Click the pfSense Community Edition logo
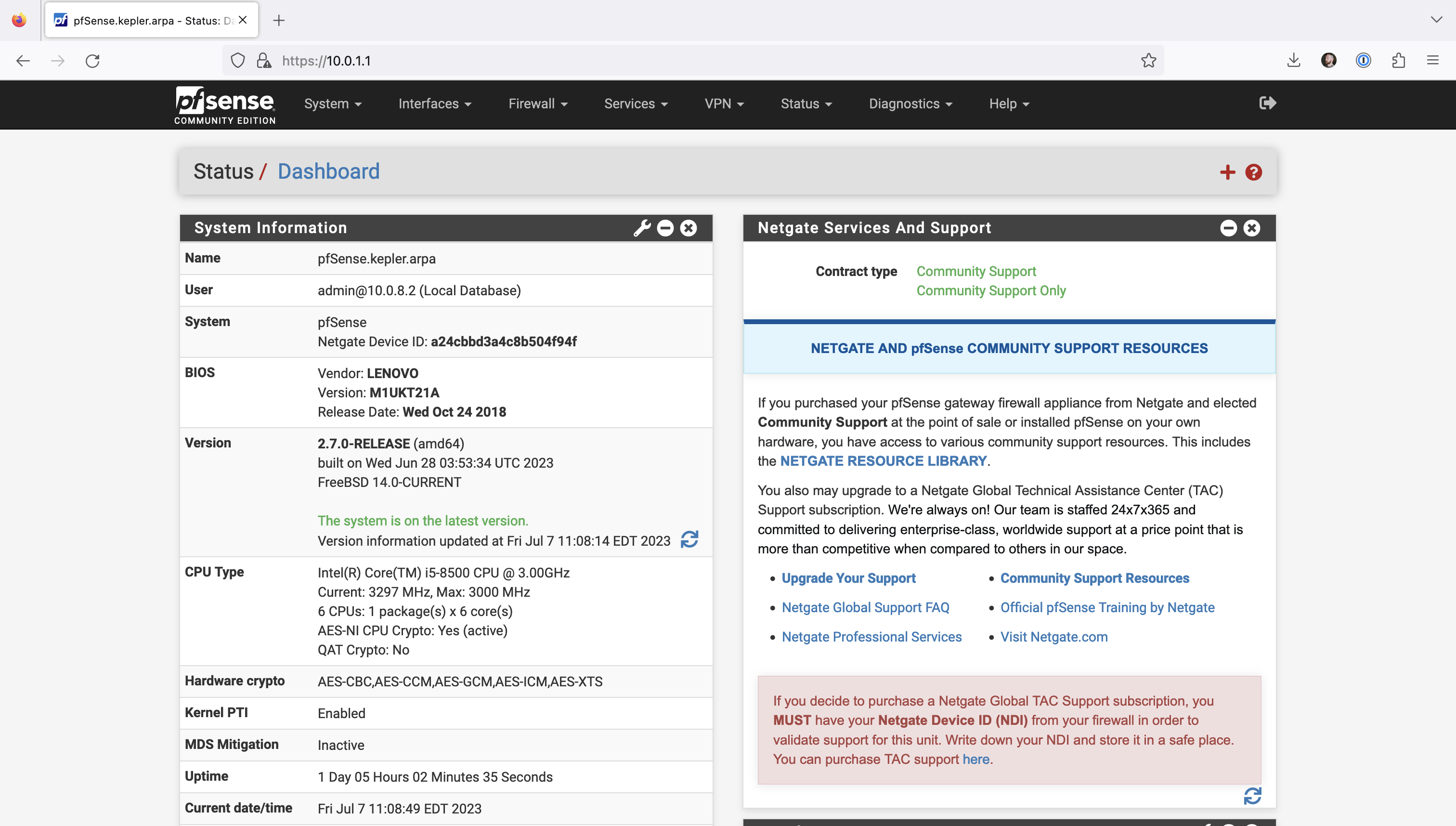1456x826 pixels. pyautogui.click(x=224, y=105)
